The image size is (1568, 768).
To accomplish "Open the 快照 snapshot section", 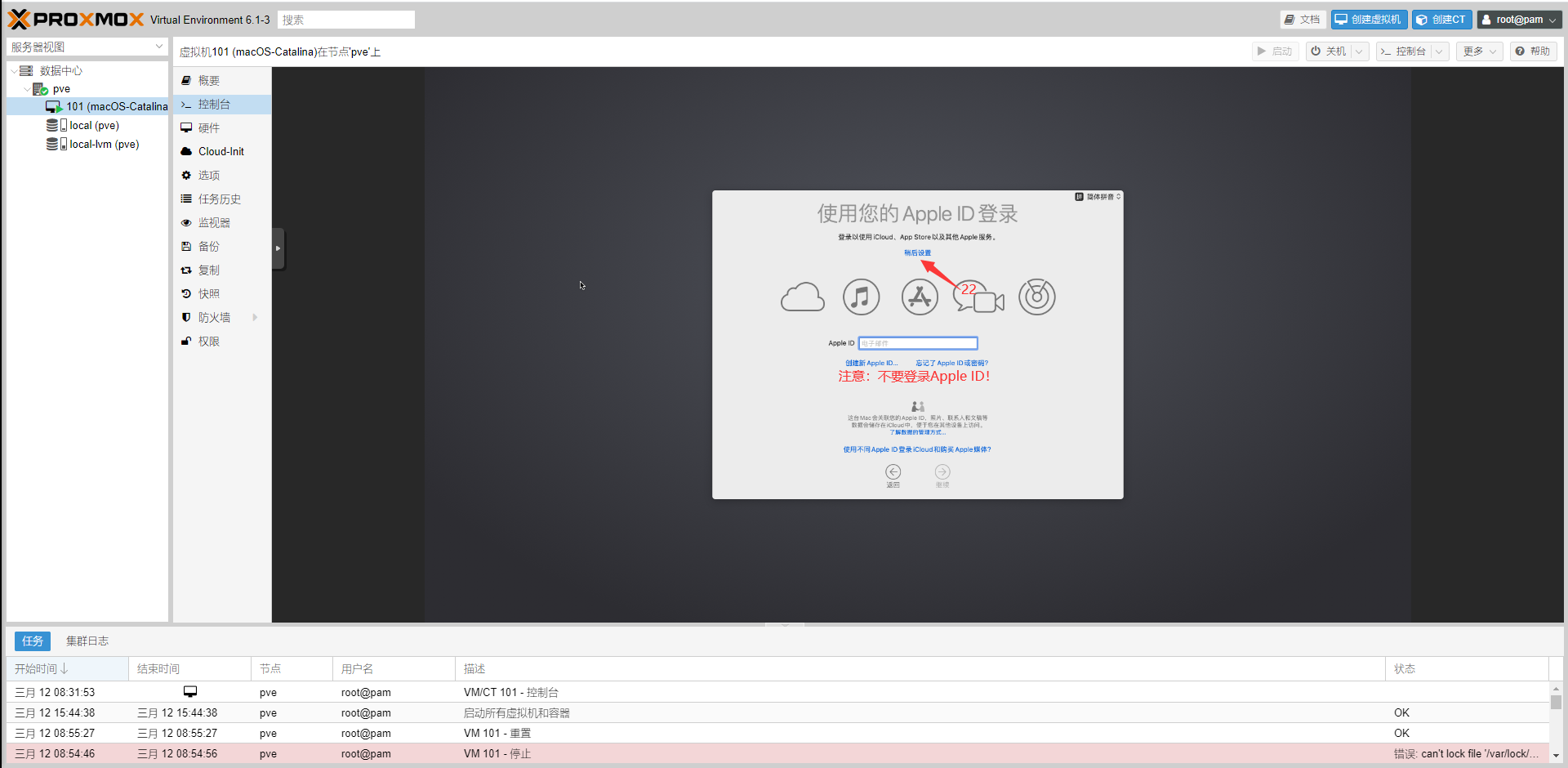I will 209,294.
